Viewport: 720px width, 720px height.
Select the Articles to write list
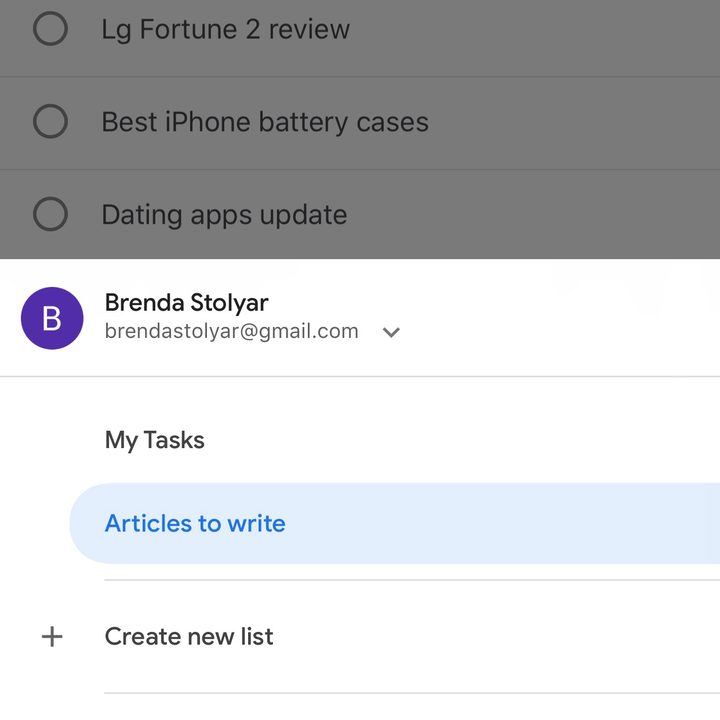coord(394,523)
